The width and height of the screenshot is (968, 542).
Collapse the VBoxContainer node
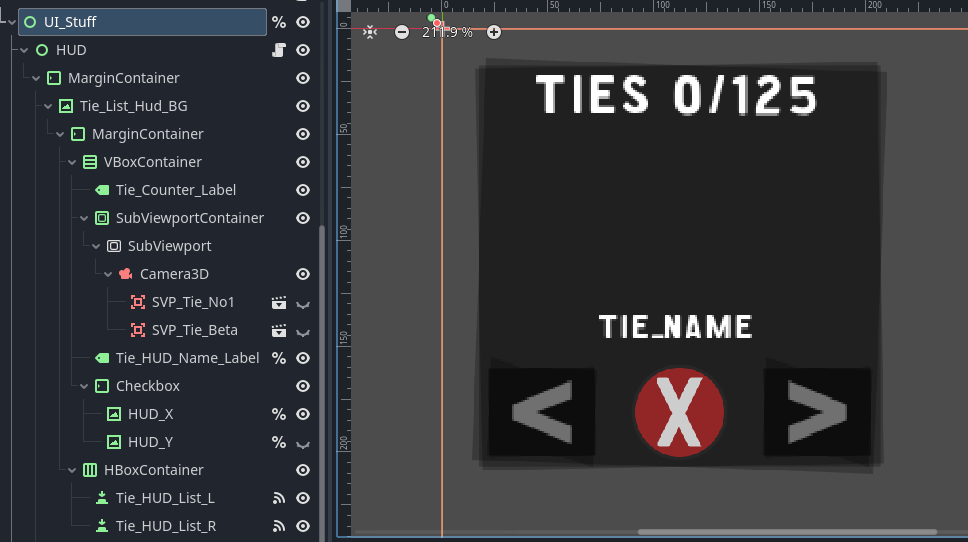[72, 162]
